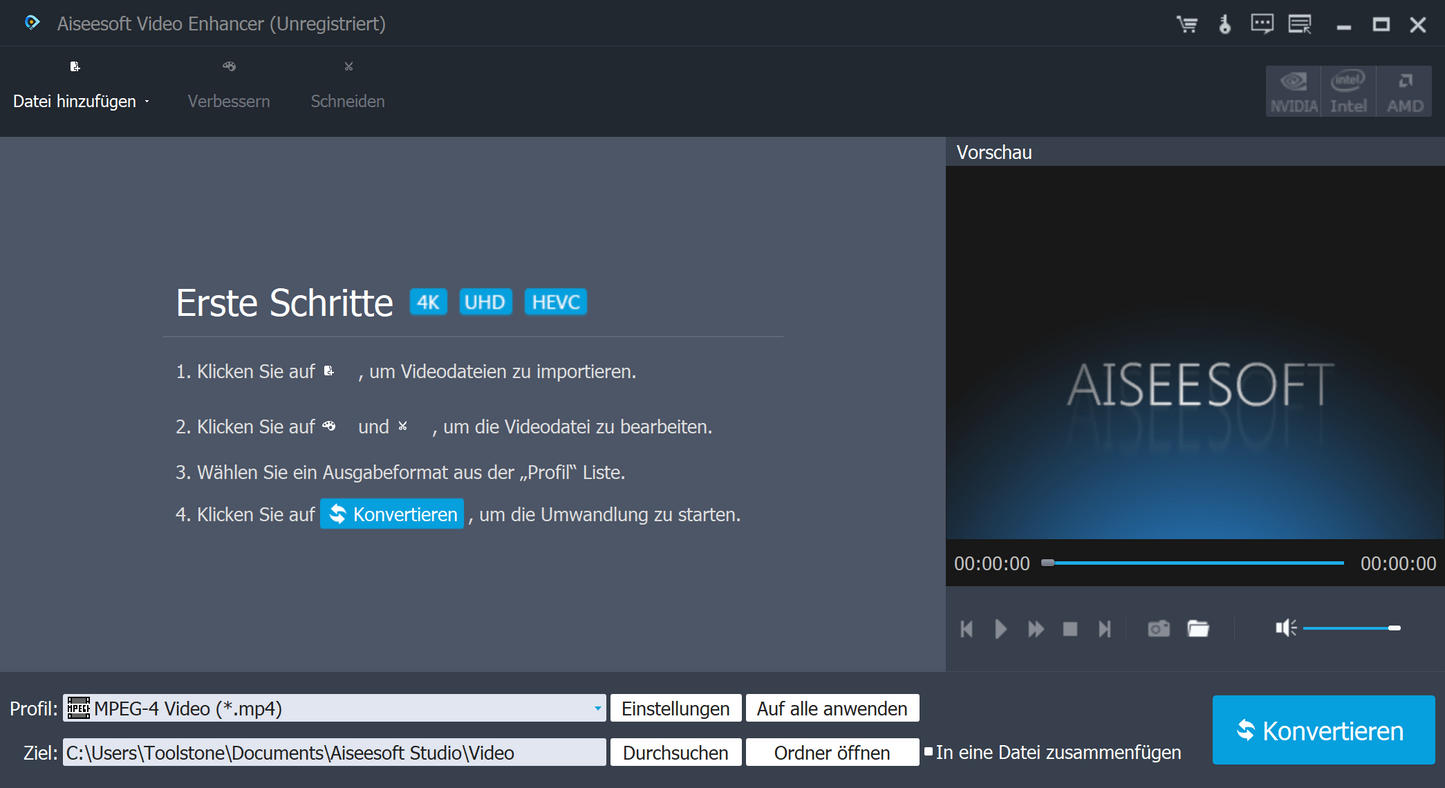Image resolution: width=1445 pixels, height=788 pixels.
Task: Click the key registration icon
Action: click(x=1225, y=24)
